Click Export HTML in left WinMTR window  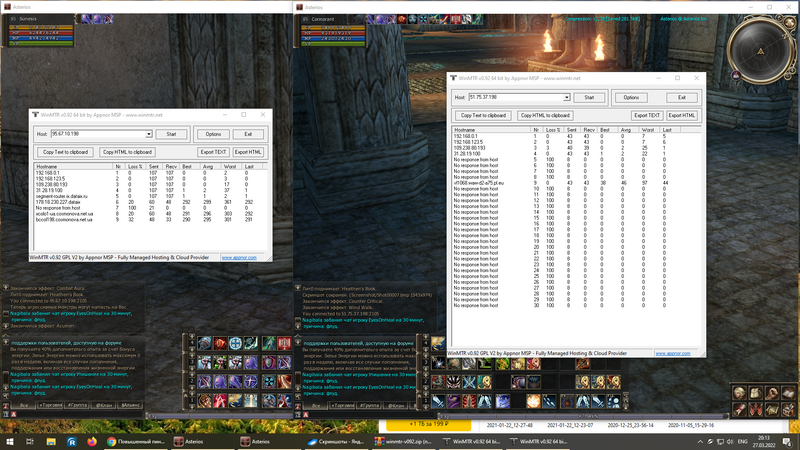pyautogui.click(x=247, y=151)
